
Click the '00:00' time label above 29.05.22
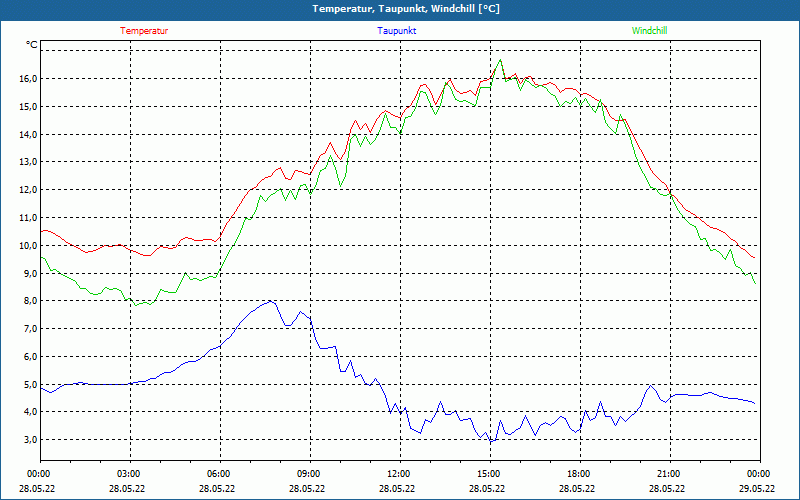click(757, 474)
